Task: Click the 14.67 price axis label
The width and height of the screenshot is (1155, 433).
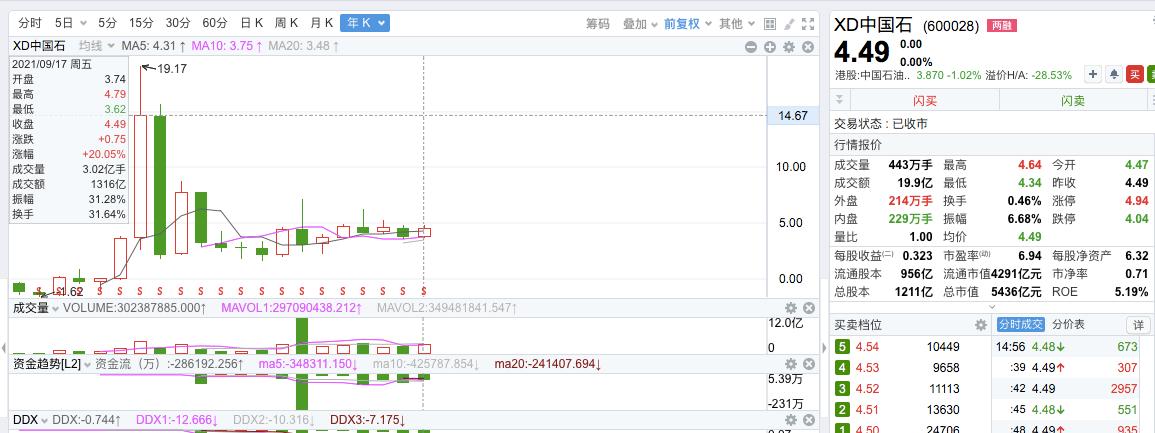Action: click(793, 115)
